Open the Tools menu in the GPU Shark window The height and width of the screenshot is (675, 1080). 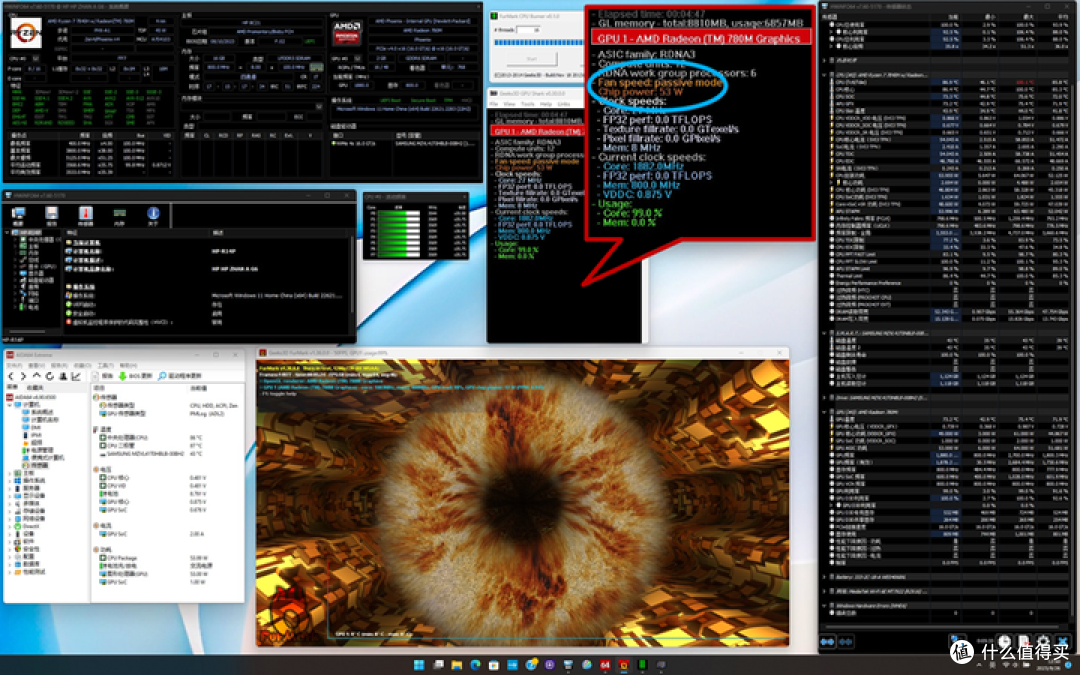pos(528,104)
